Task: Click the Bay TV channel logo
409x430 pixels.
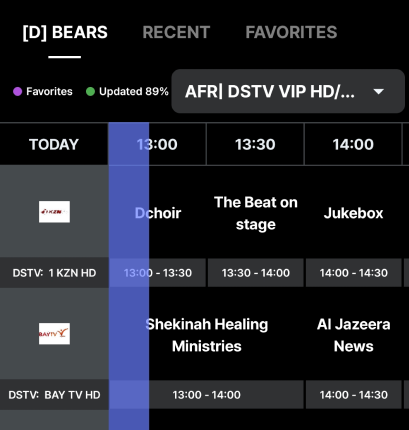Action: coord(54,333)
